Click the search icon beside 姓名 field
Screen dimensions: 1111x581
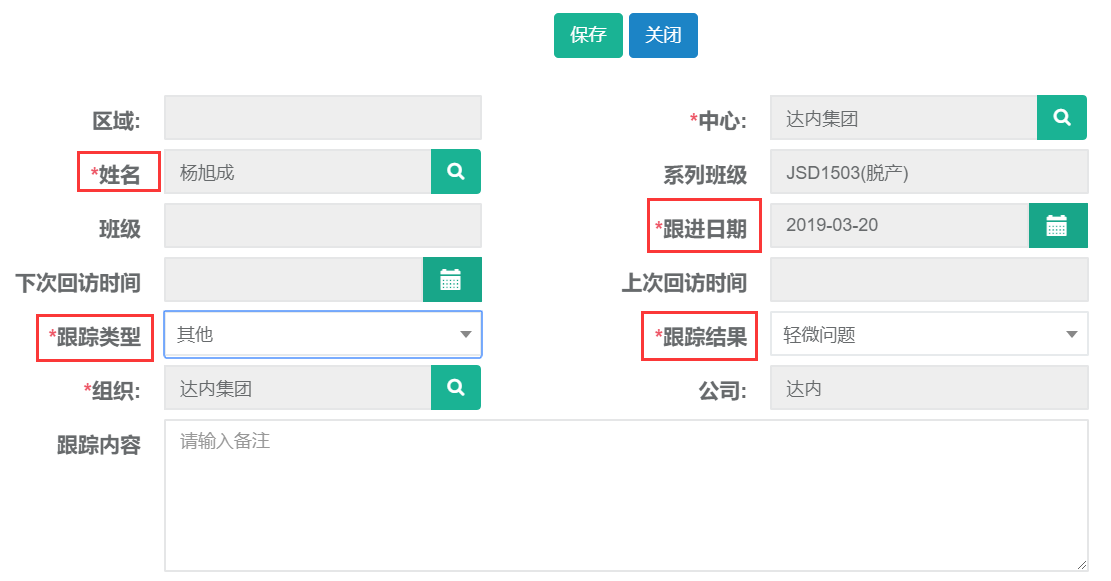456,172
